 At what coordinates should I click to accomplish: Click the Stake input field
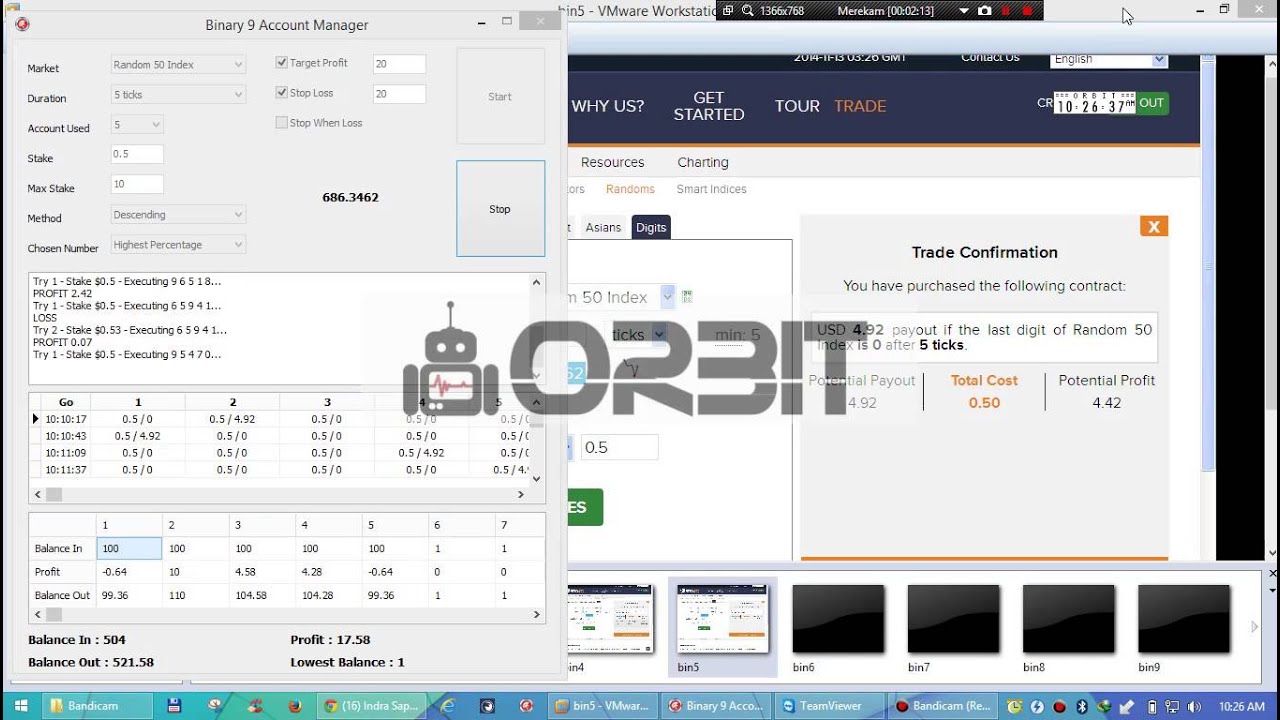click(x=137, y=154)
